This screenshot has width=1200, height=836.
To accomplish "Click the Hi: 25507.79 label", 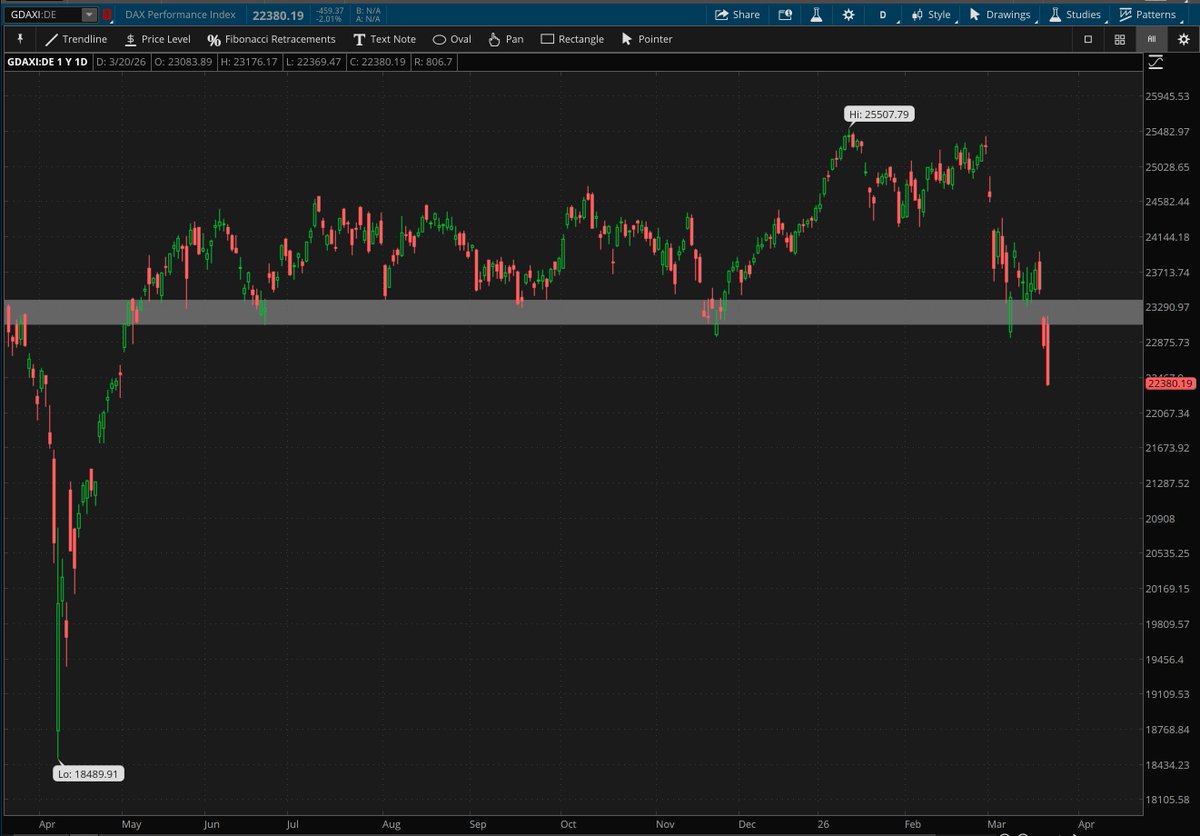I will (x=881, y=114).
